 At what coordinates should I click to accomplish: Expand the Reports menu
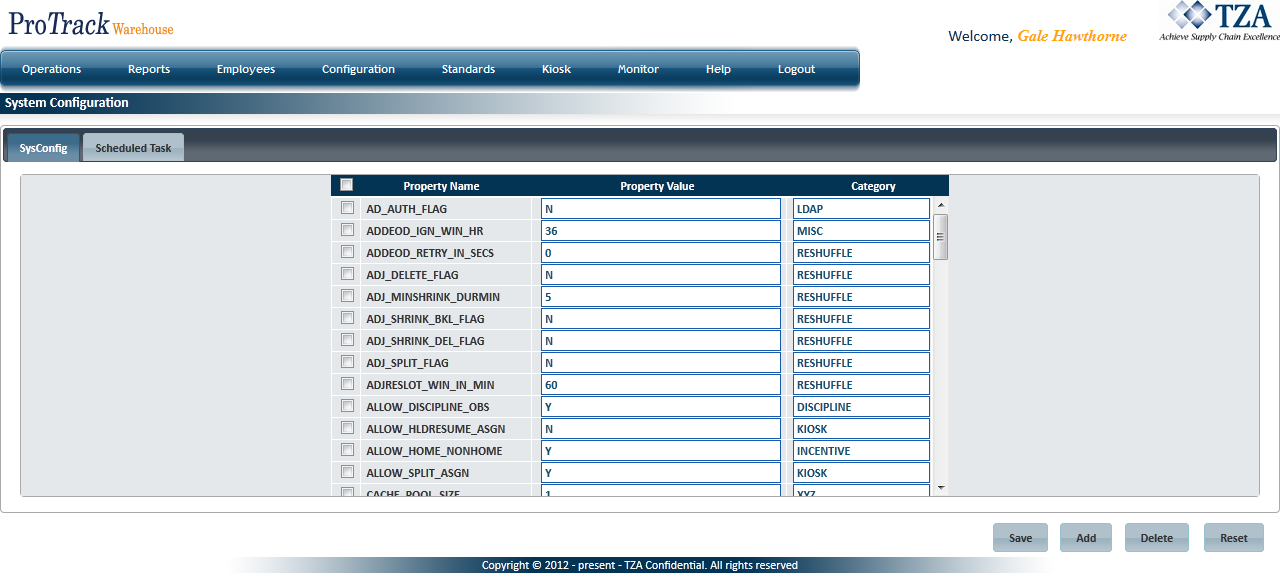[149, 69]
